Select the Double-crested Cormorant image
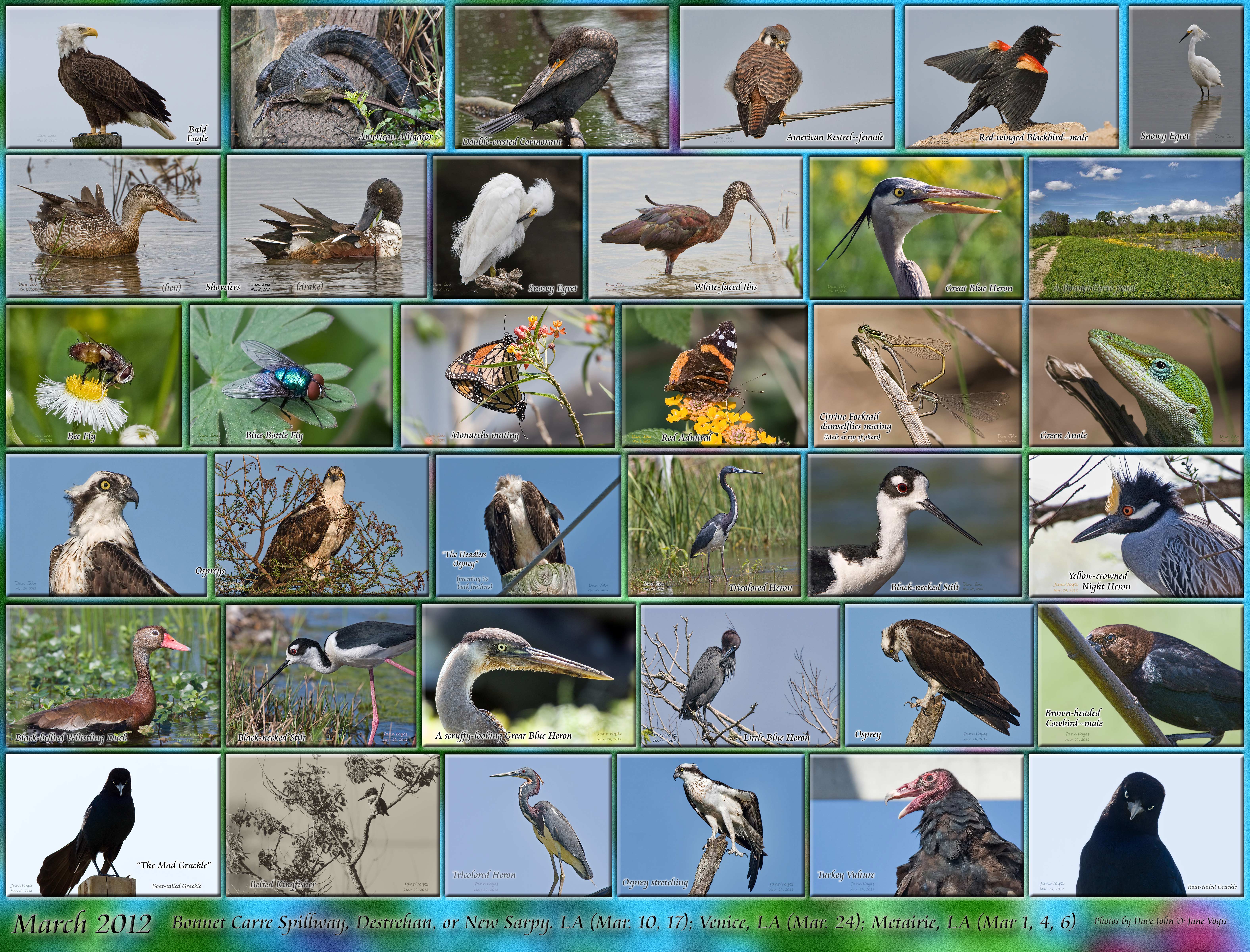This screenshot has width=1250, height=952. point(561,78)
